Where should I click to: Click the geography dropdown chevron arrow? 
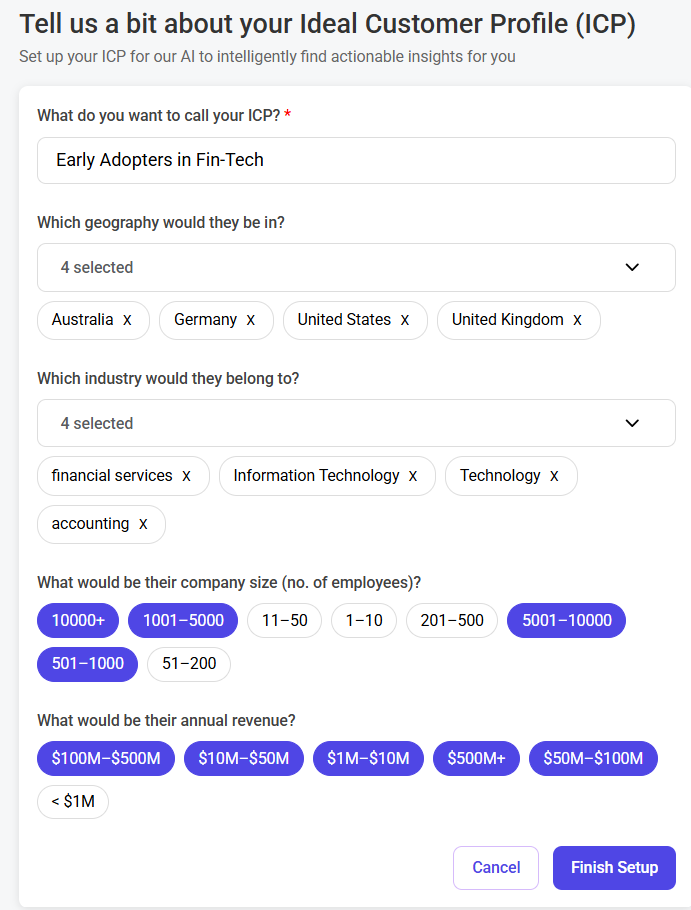point(632,268)
